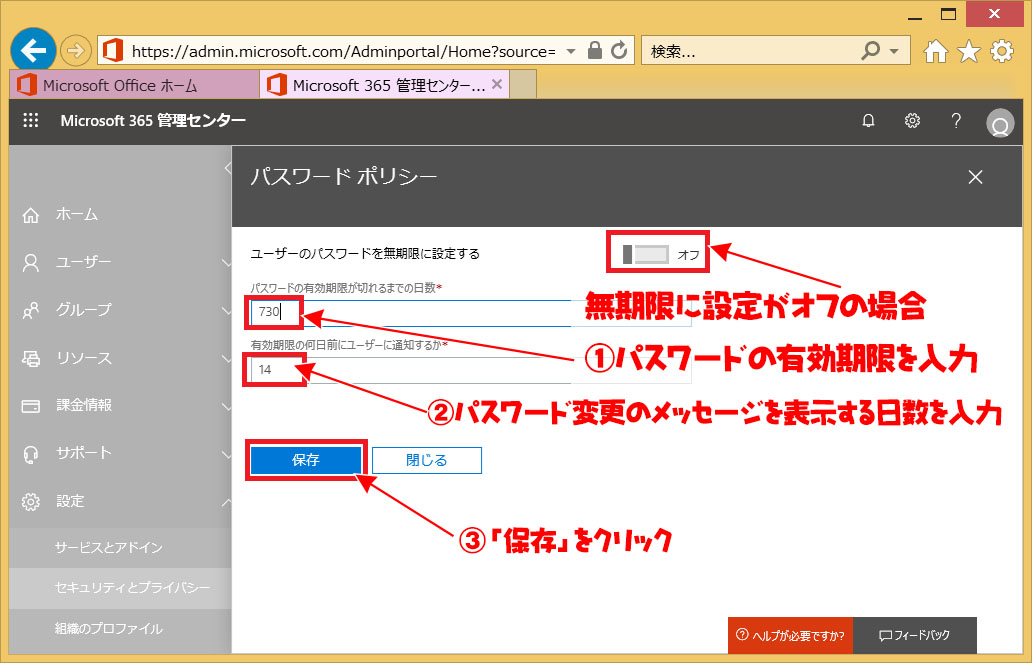Click the 課金情報 card icon in sidebar

click(31, 406)
